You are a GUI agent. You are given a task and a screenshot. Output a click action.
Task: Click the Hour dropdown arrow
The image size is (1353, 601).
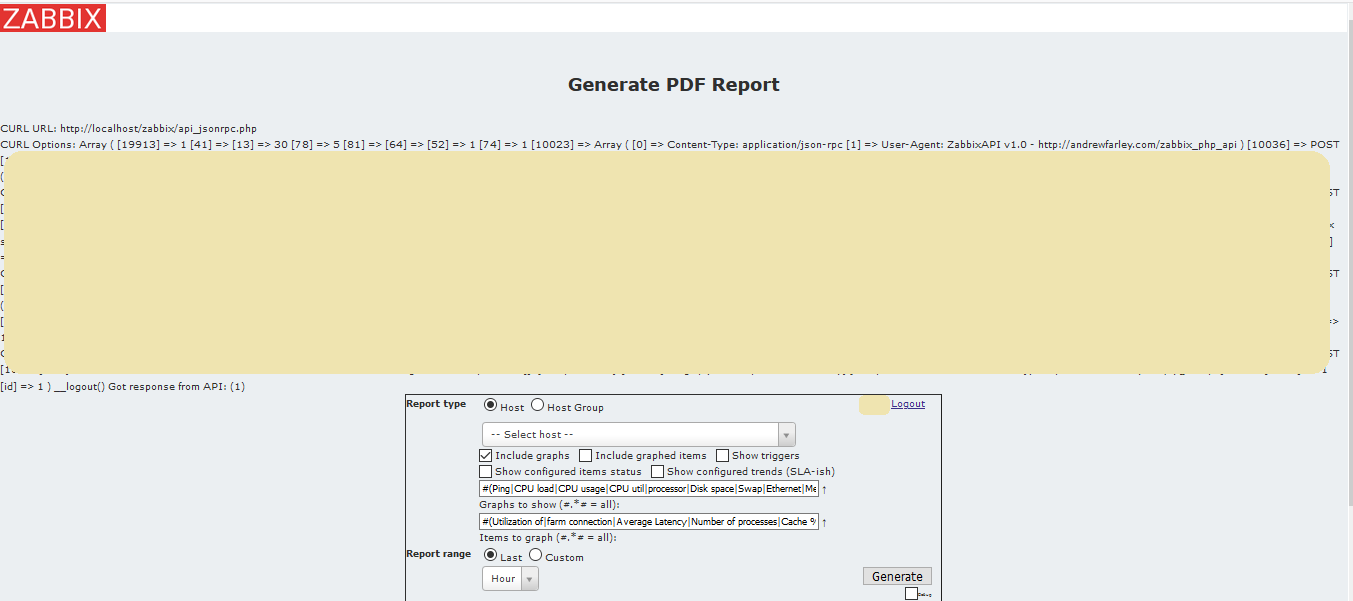(x=531, y=578)
